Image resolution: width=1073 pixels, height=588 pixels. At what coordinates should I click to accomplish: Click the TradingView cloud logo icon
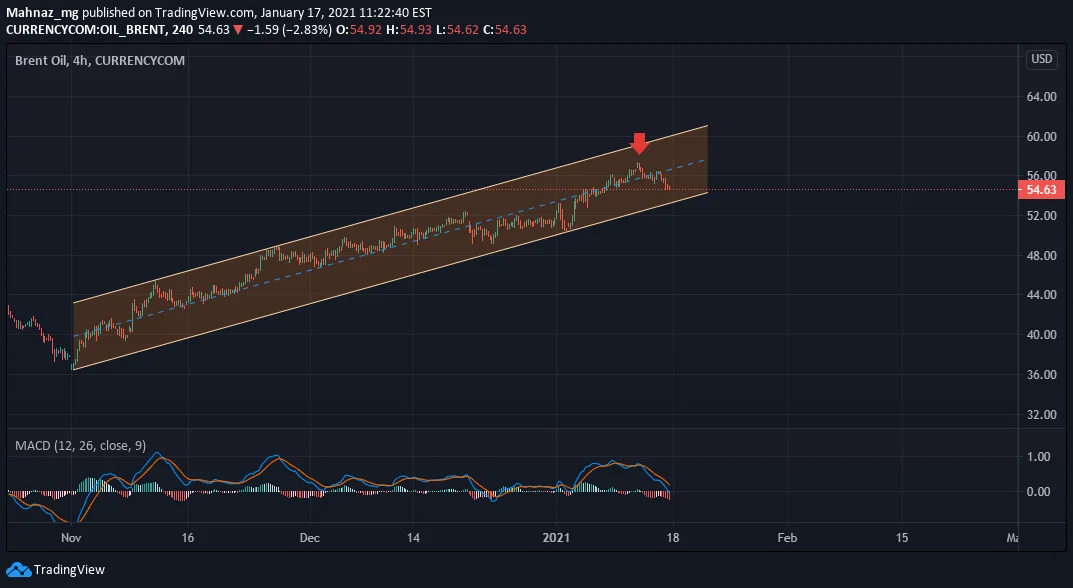click(18, 570)
